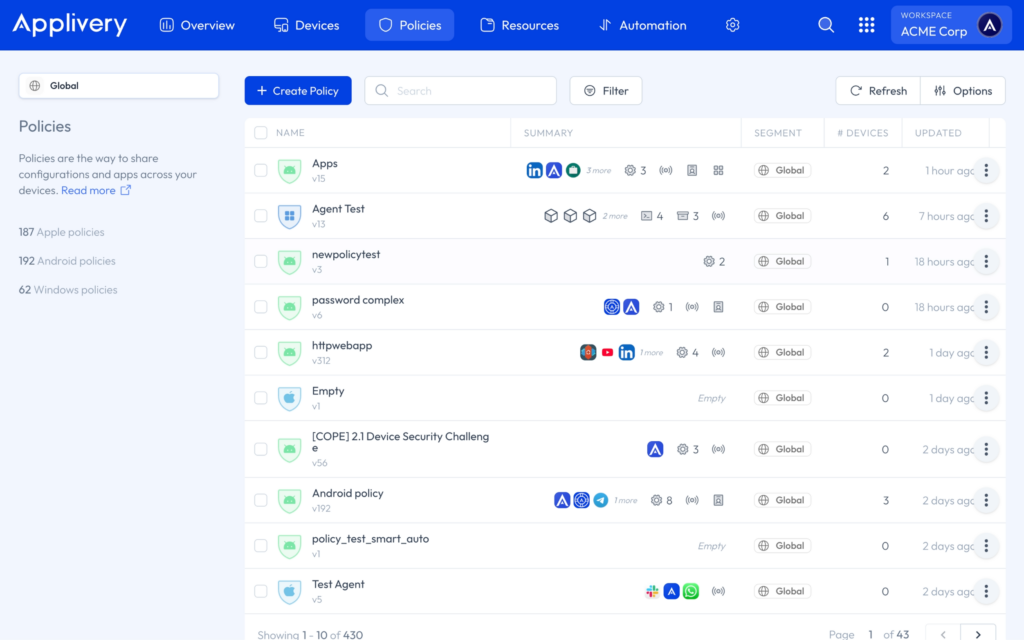The height and width of the screenshot is (640, 1024).
Task: Click the YouTube icon in httpwebapp row
Action: pos(607,352)
